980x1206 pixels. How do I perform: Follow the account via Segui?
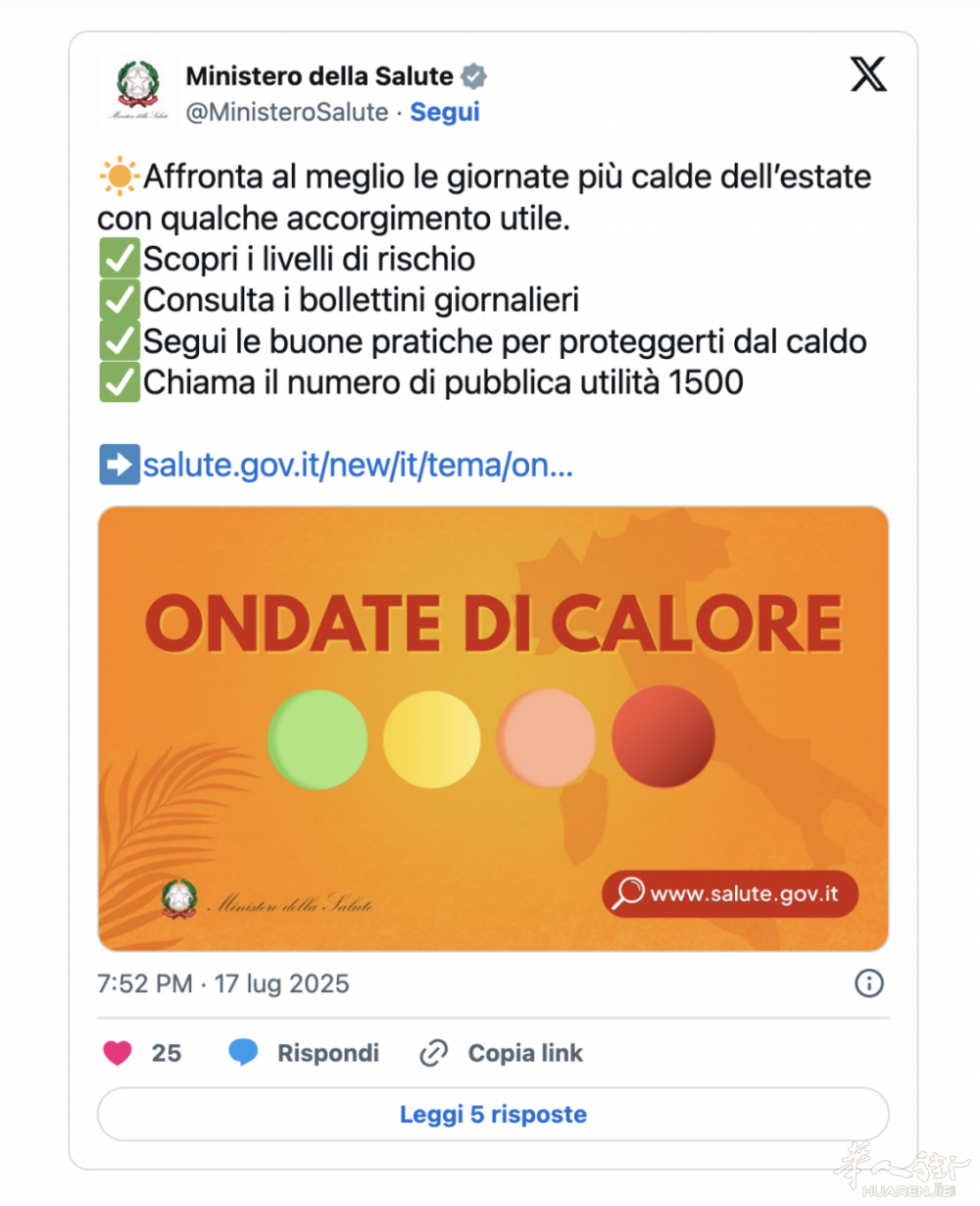coord(445,112)
